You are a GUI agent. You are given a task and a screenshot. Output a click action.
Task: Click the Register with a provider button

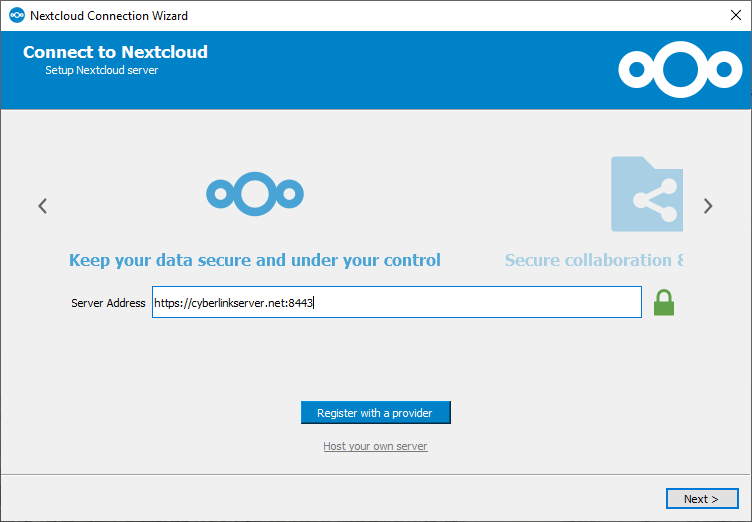(x=376, y=413)
